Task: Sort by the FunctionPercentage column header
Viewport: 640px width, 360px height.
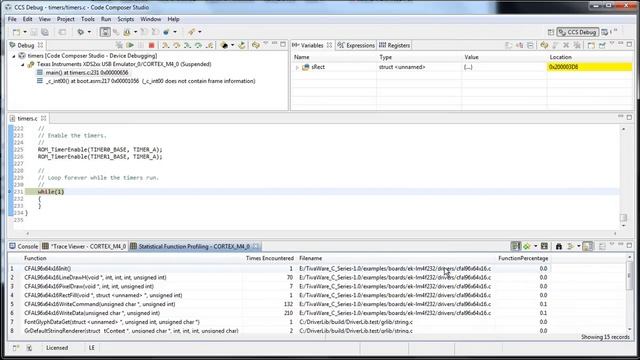Action: [523, 258]
